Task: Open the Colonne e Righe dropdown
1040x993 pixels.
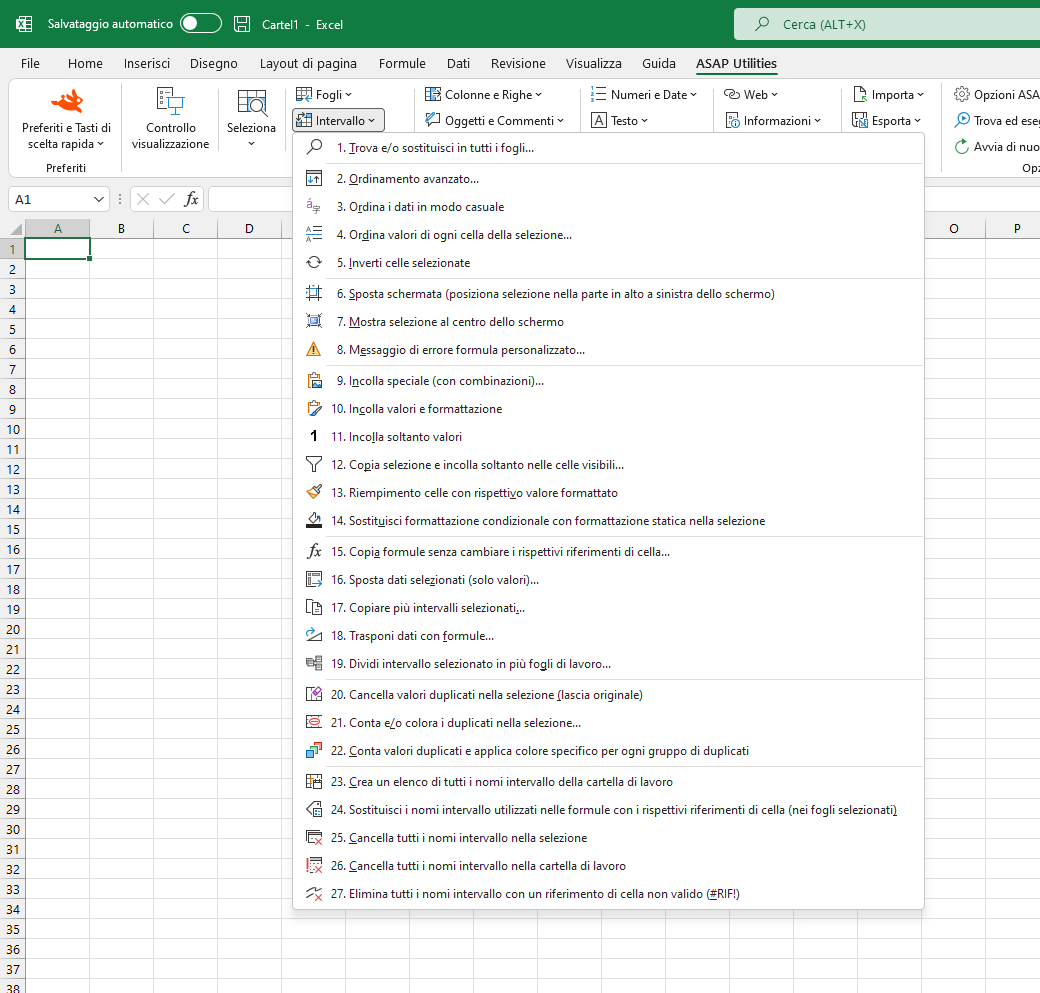Action: click(484, 94)
